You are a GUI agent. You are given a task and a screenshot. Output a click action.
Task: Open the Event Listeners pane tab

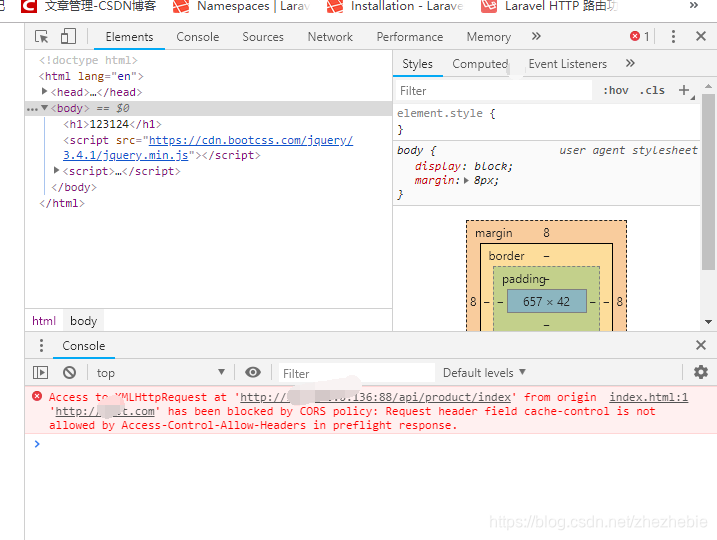(567, 64)
